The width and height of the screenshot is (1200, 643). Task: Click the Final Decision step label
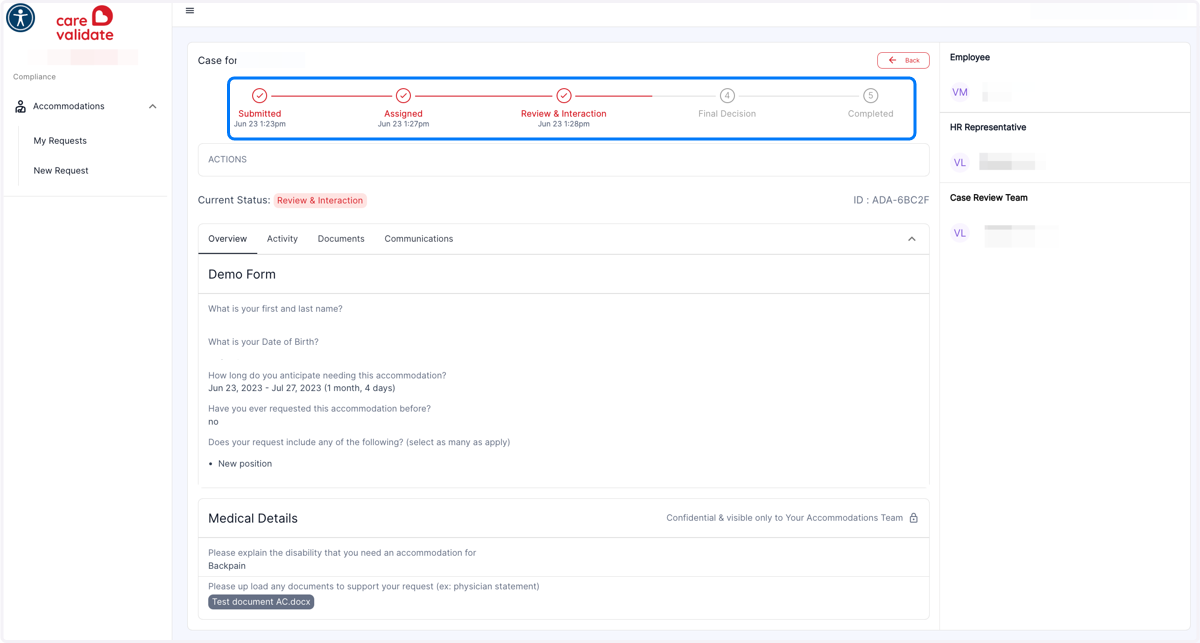(x=727, y=114)
